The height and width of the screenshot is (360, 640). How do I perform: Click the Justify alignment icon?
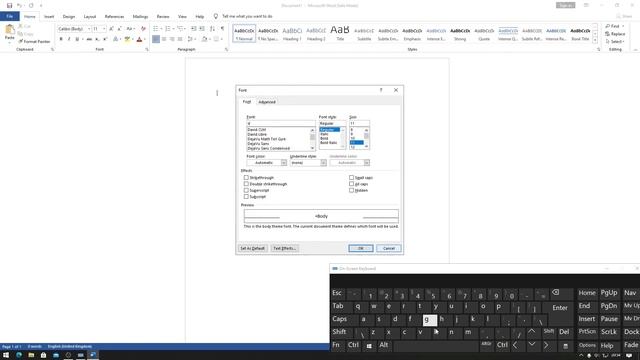pos(180,39)
